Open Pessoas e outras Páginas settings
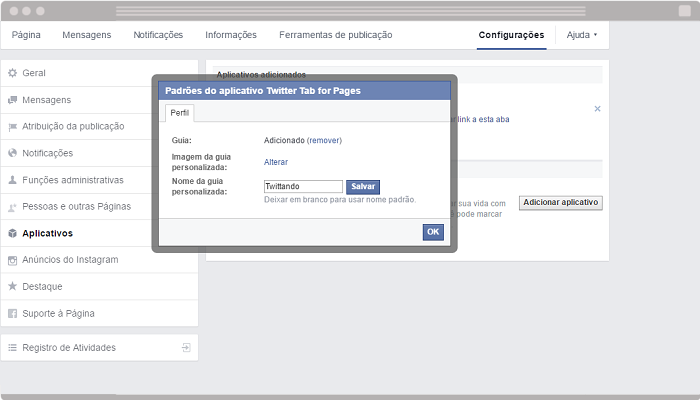This screenshot has width=700, height=400. coord(99,206)
